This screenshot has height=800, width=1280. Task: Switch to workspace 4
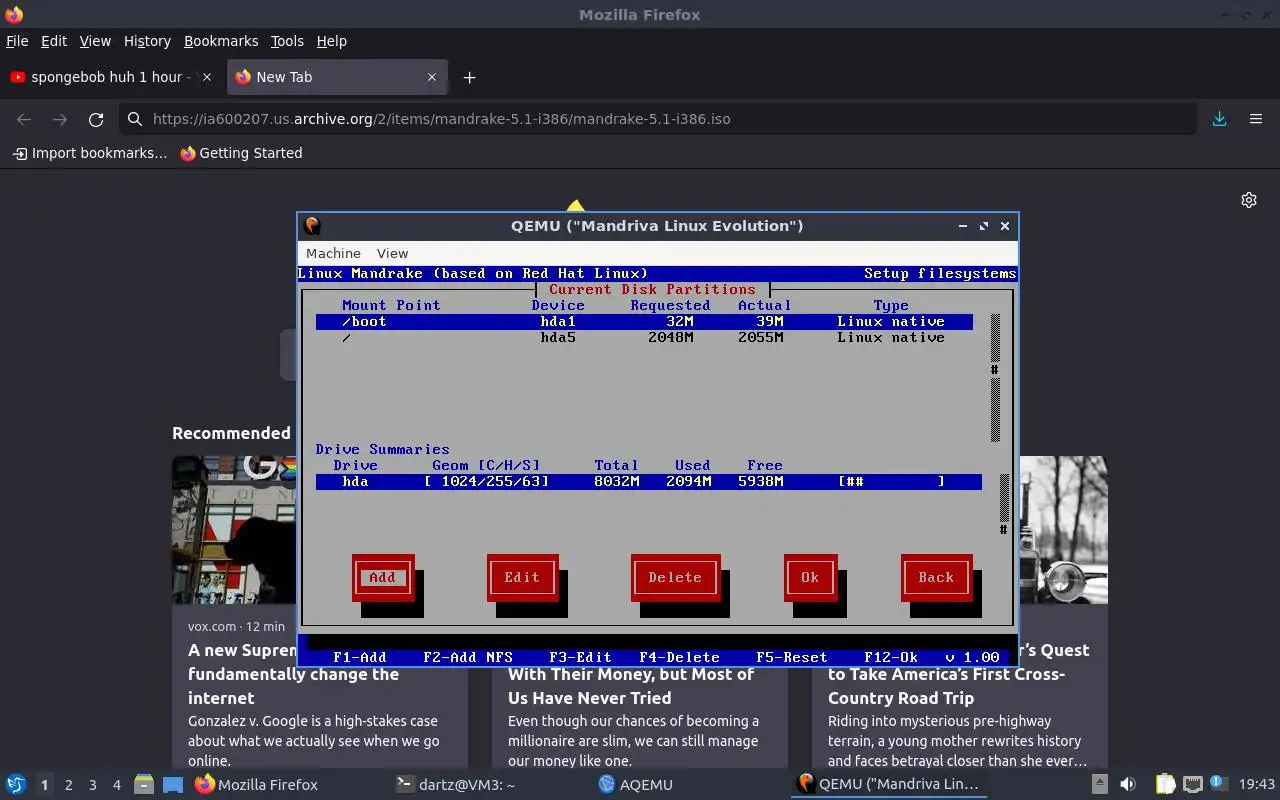pos(116,785)
